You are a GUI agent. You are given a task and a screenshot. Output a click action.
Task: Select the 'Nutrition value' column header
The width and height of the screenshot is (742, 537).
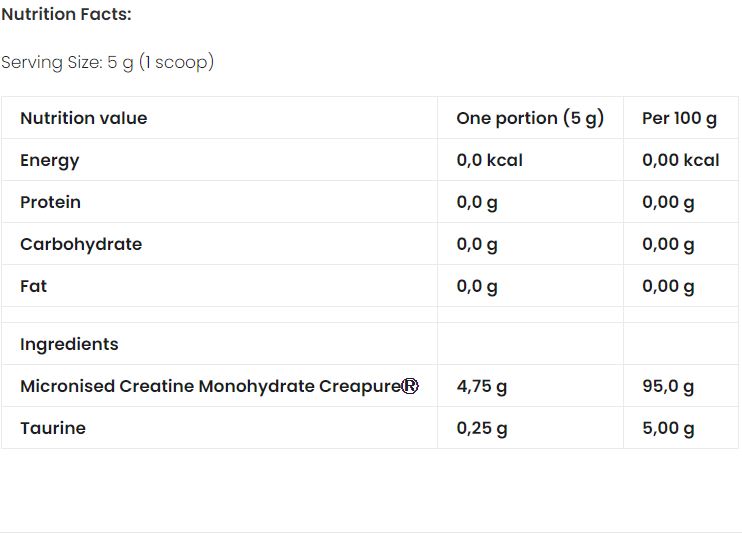pos(83,118)
